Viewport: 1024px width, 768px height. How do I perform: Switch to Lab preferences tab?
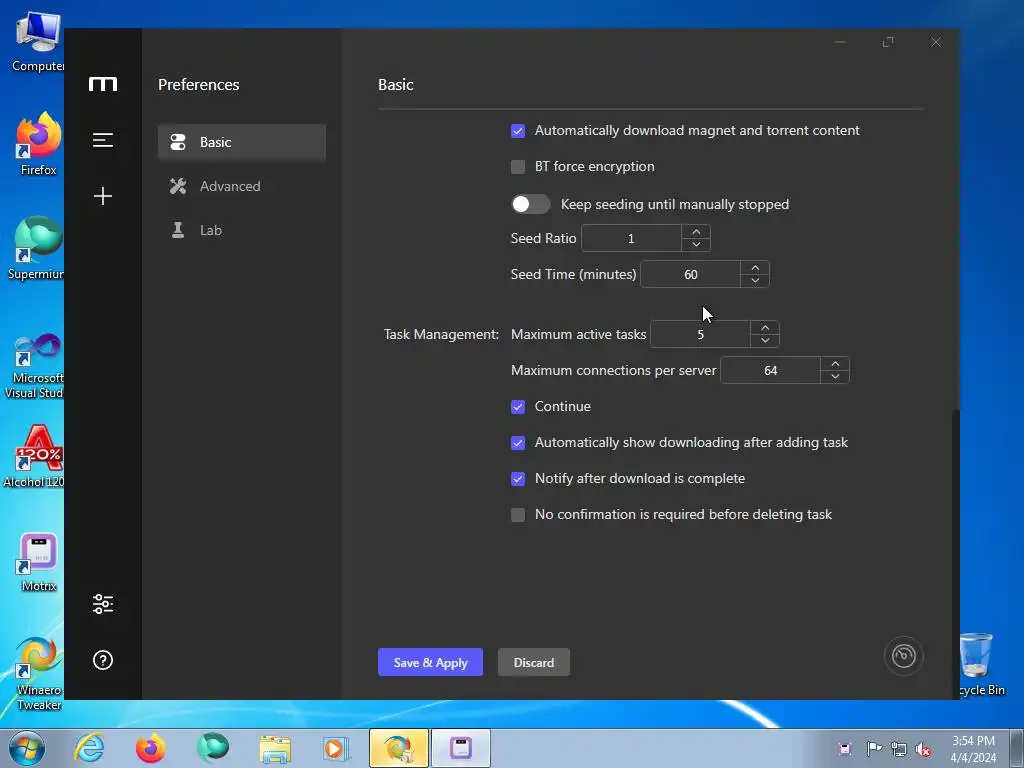[x=242, y=230]
